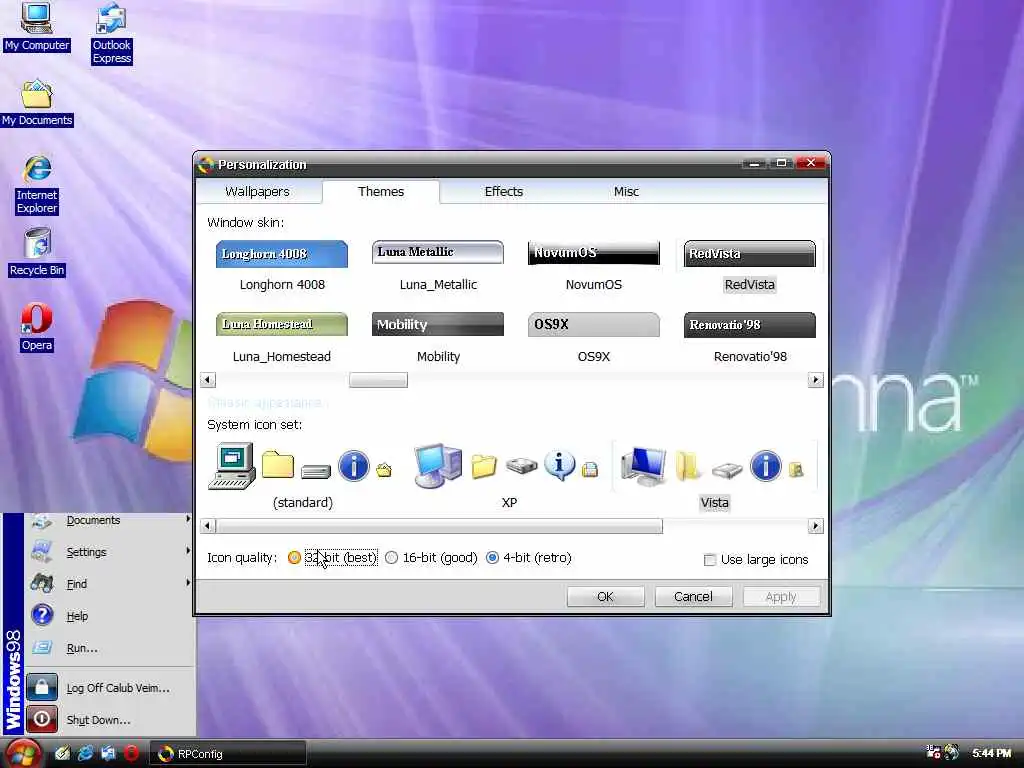Switch to the Effects tab

(x=504, y=191)
